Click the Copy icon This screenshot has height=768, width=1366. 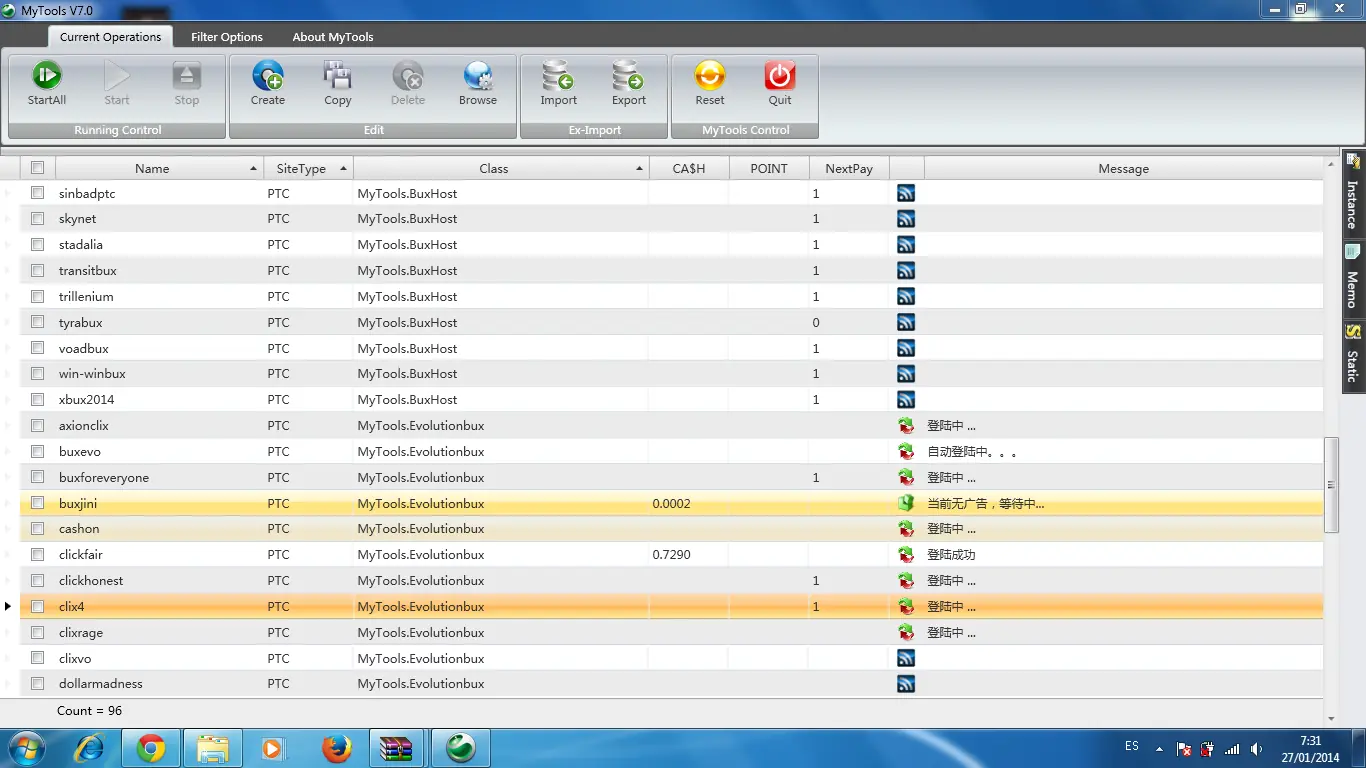[338, 76]
